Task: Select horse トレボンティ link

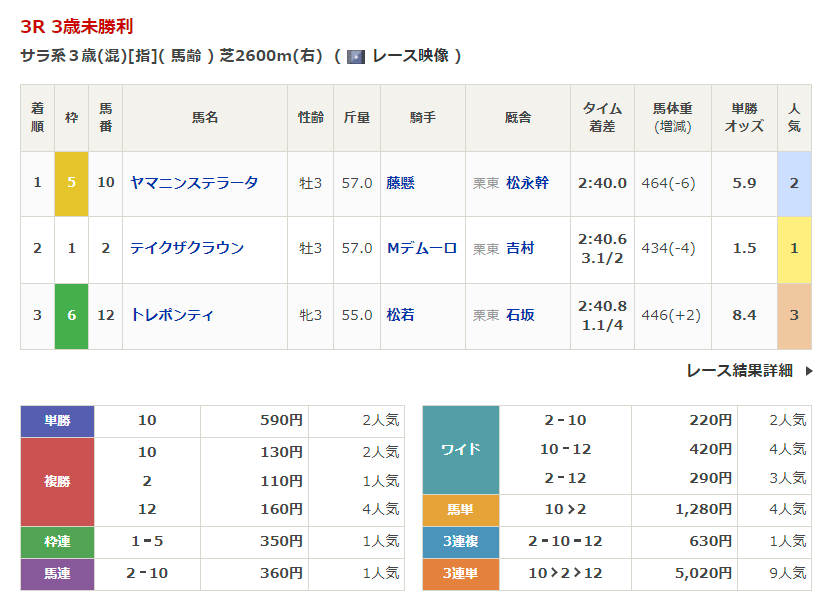Action: (x=172, y=315)
